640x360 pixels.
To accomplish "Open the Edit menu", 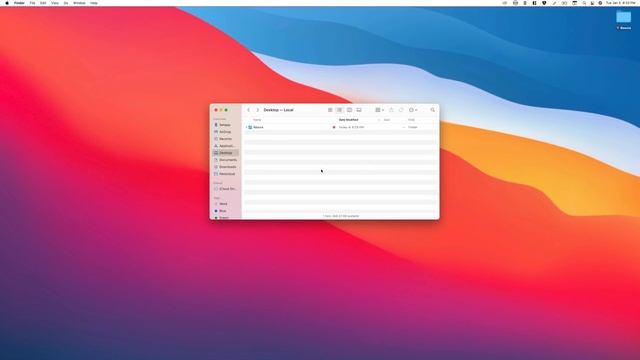I will coord(43,3).
